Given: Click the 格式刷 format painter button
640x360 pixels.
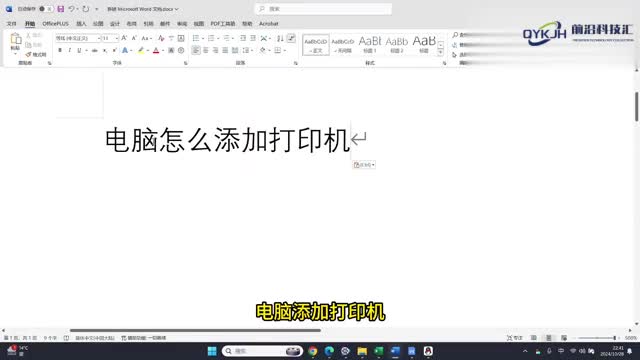Looking at the screenshot, I should coord(36,54).
